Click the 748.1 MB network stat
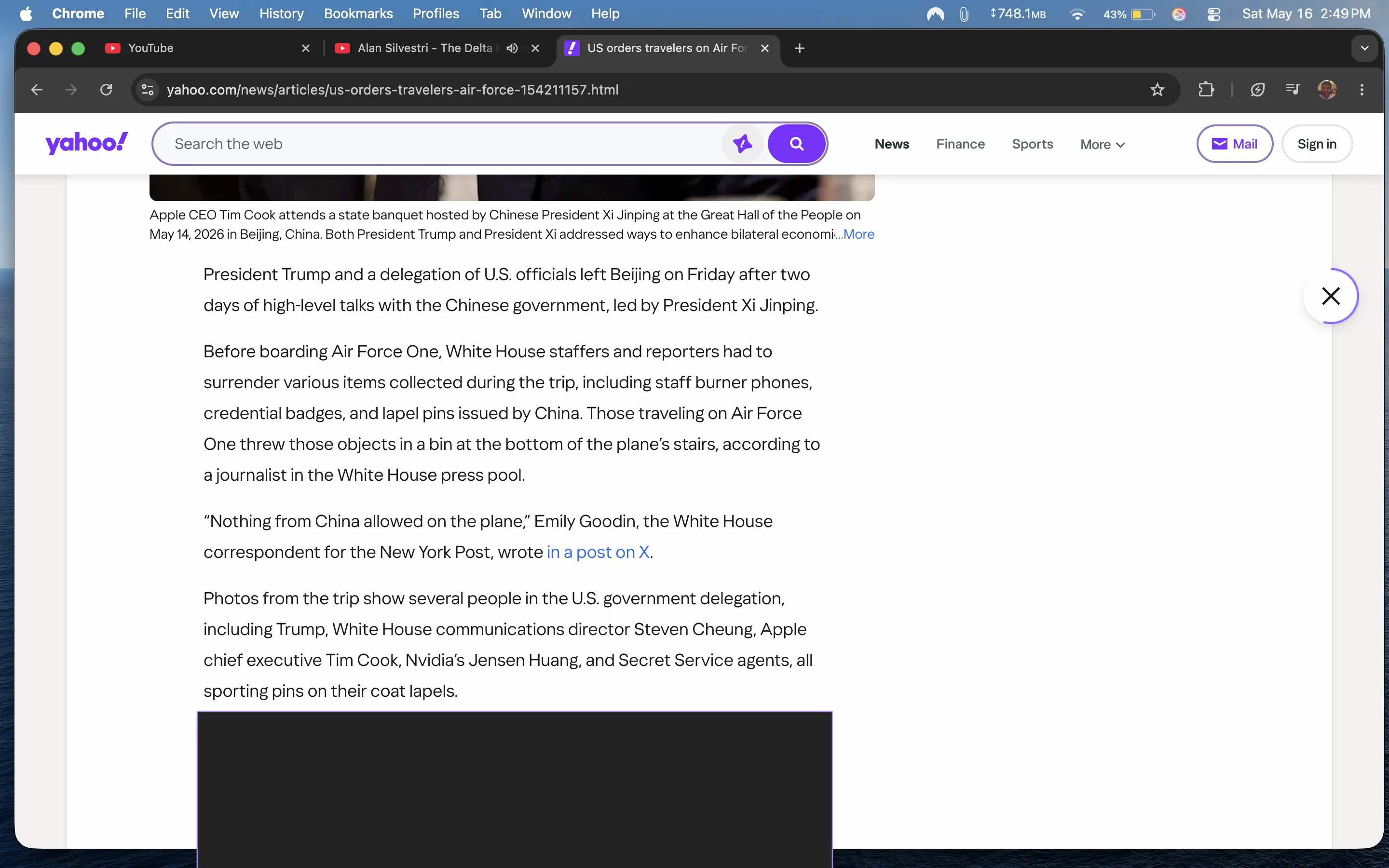This screenshot has width=1389, height=868. click(1018, 14)
